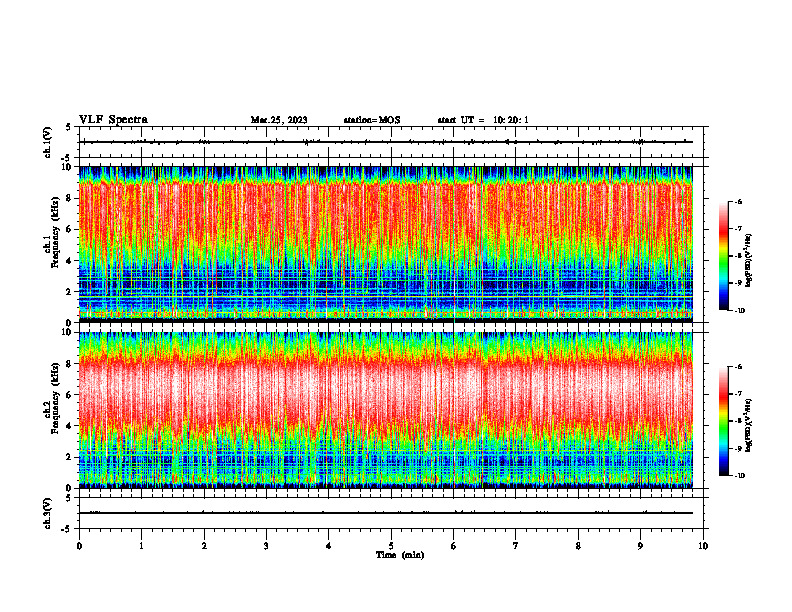Select the "start UT = 10:20: 1" text
The width and height of the screenshot is (792, 612).
point(483,120)
